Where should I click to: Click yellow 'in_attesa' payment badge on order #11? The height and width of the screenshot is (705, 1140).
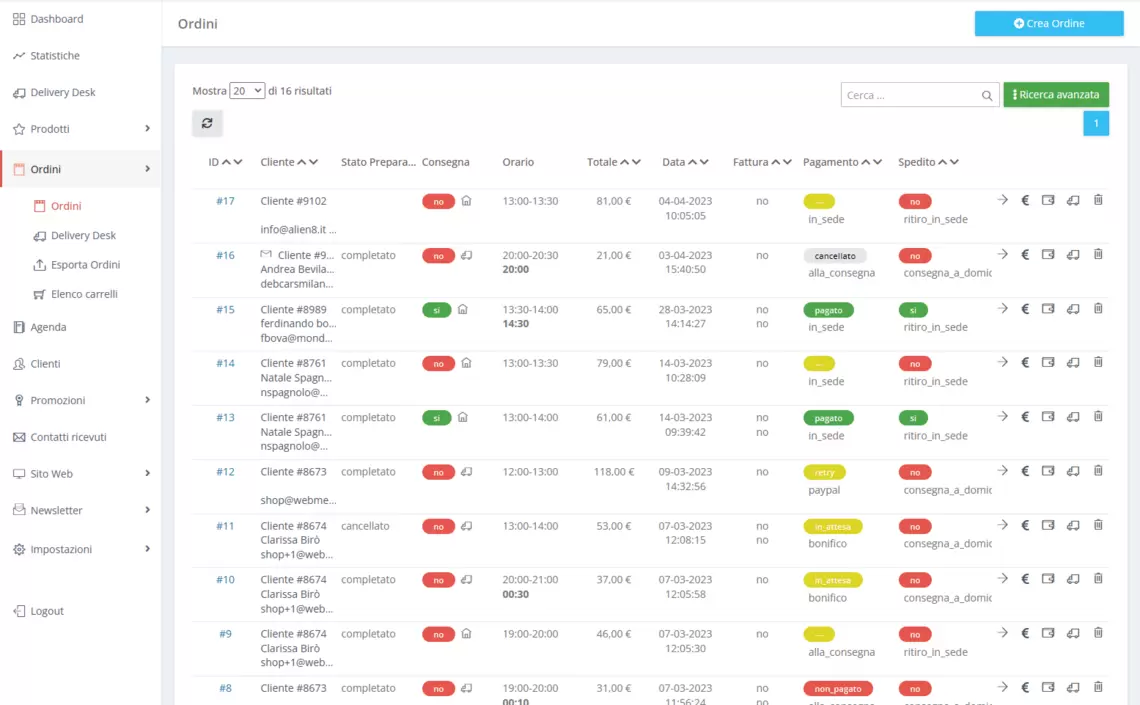[x=832, y=526]
